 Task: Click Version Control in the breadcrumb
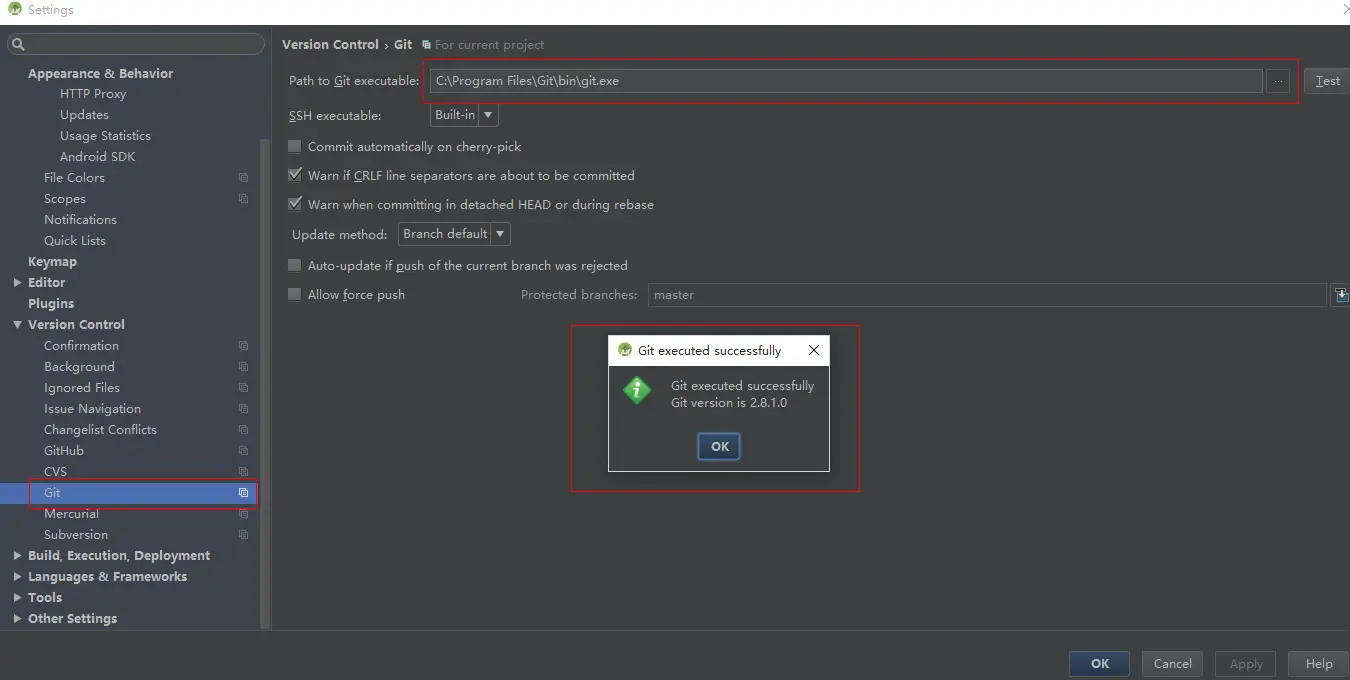click(x=330, y=45)
